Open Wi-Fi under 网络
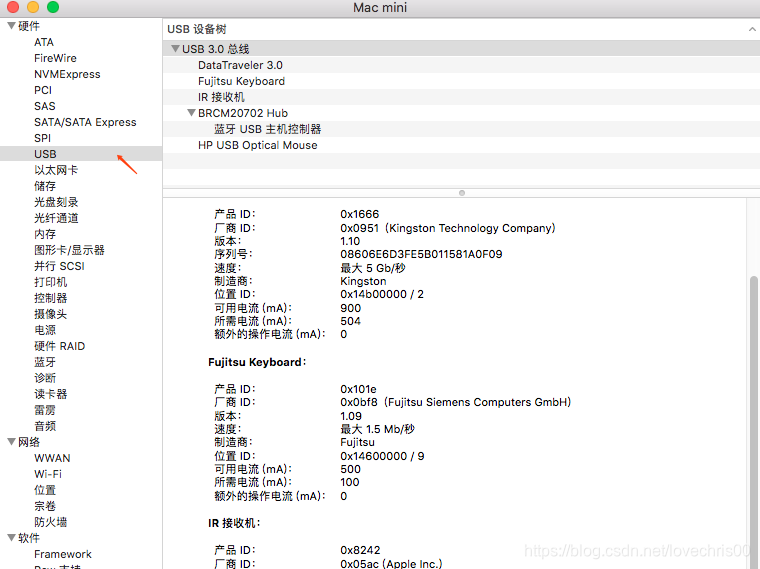760x569 pixels. (48, 474)
